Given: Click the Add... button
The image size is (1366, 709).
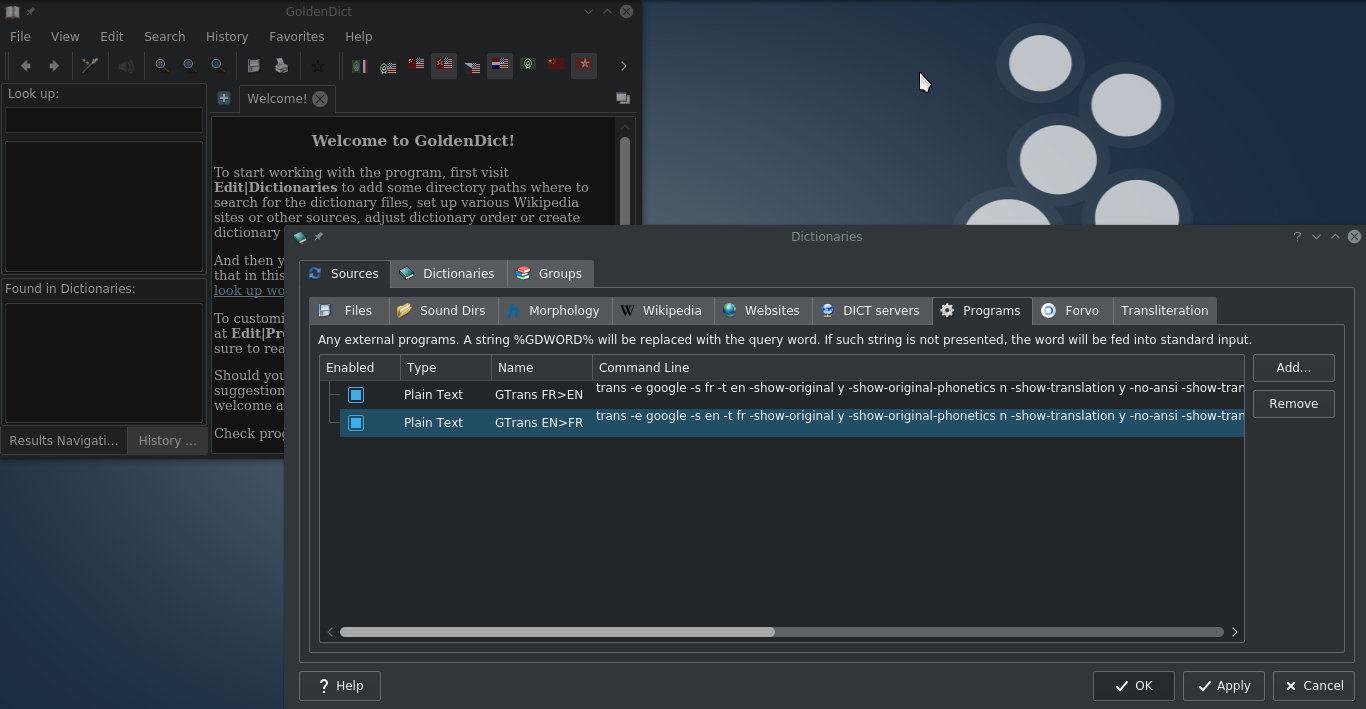Looking at the screenshot, I should point(1293,368).
